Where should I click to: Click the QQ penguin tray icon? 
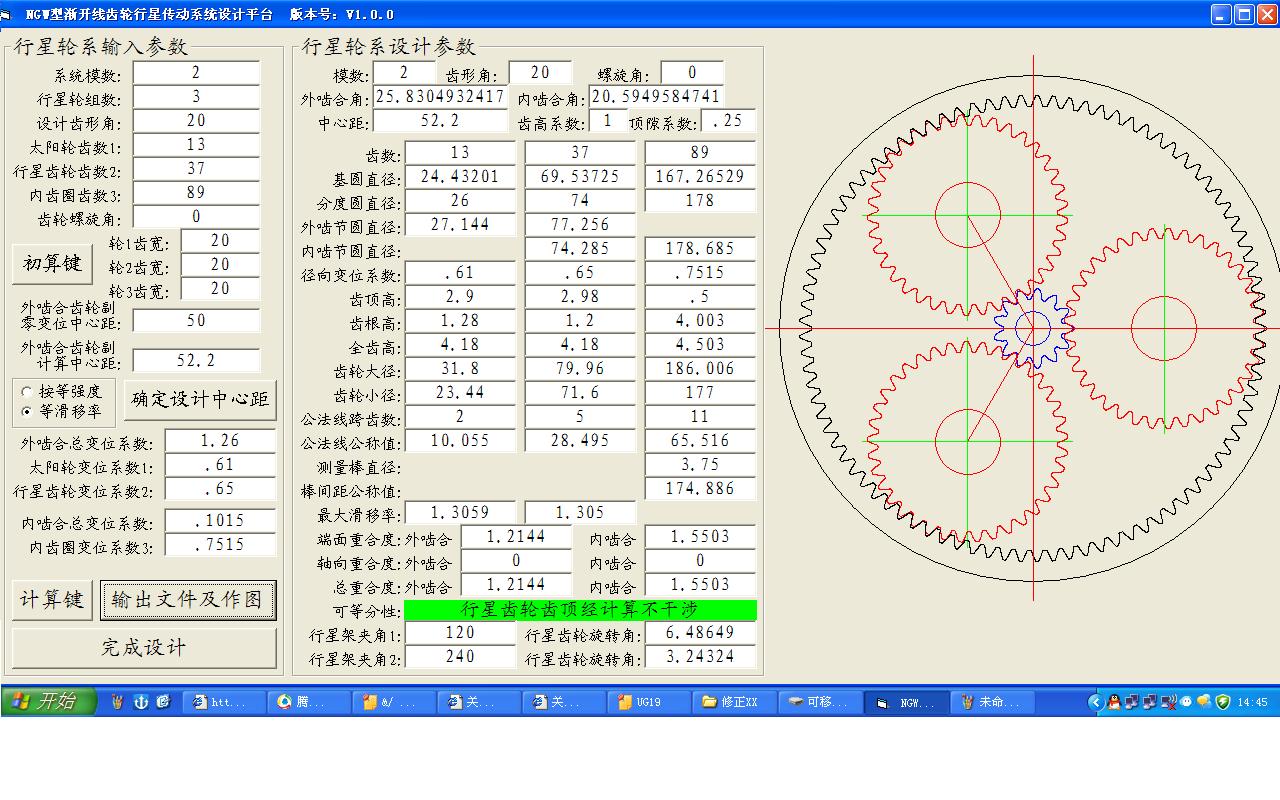[x=1114, y=702]
